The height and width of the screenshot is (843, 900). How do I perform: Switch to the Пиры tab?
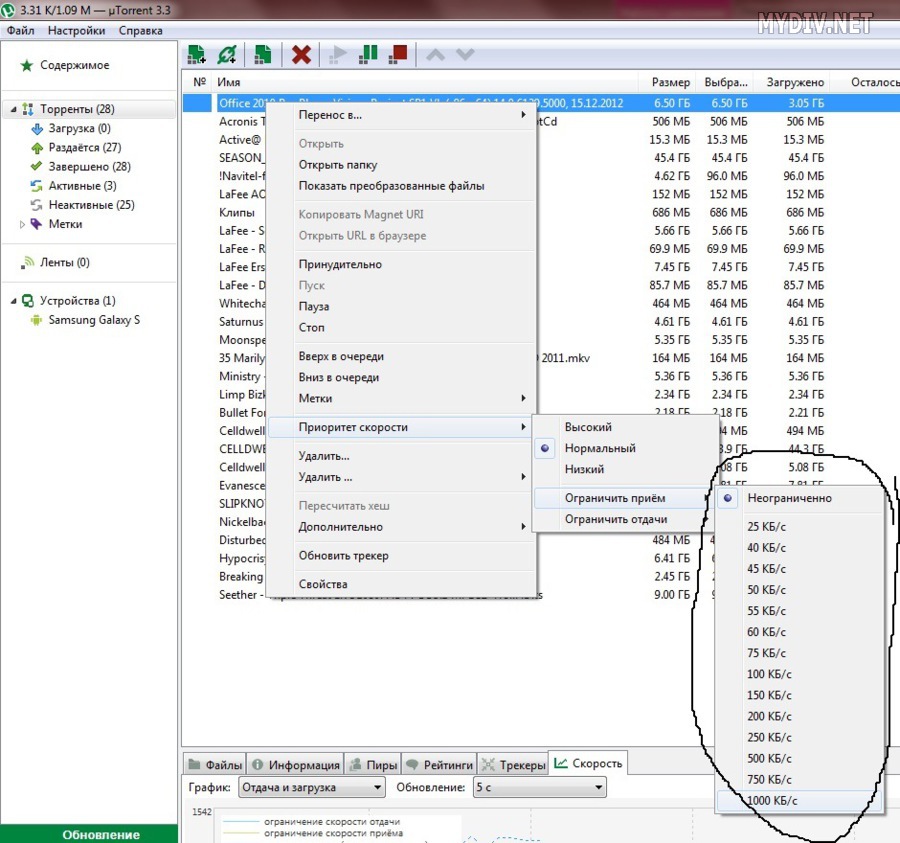coord(373,765)
